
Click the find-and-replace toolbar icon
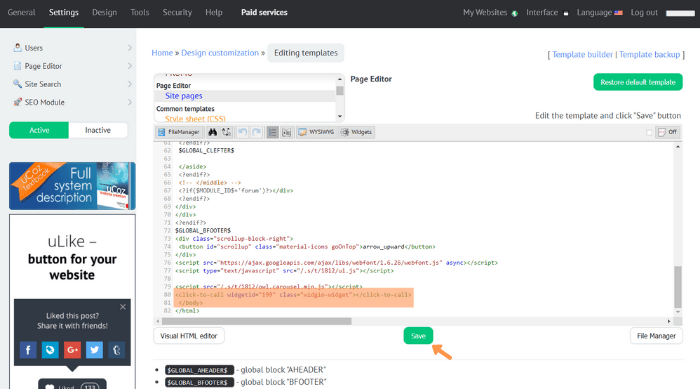(x=226, y=132)
